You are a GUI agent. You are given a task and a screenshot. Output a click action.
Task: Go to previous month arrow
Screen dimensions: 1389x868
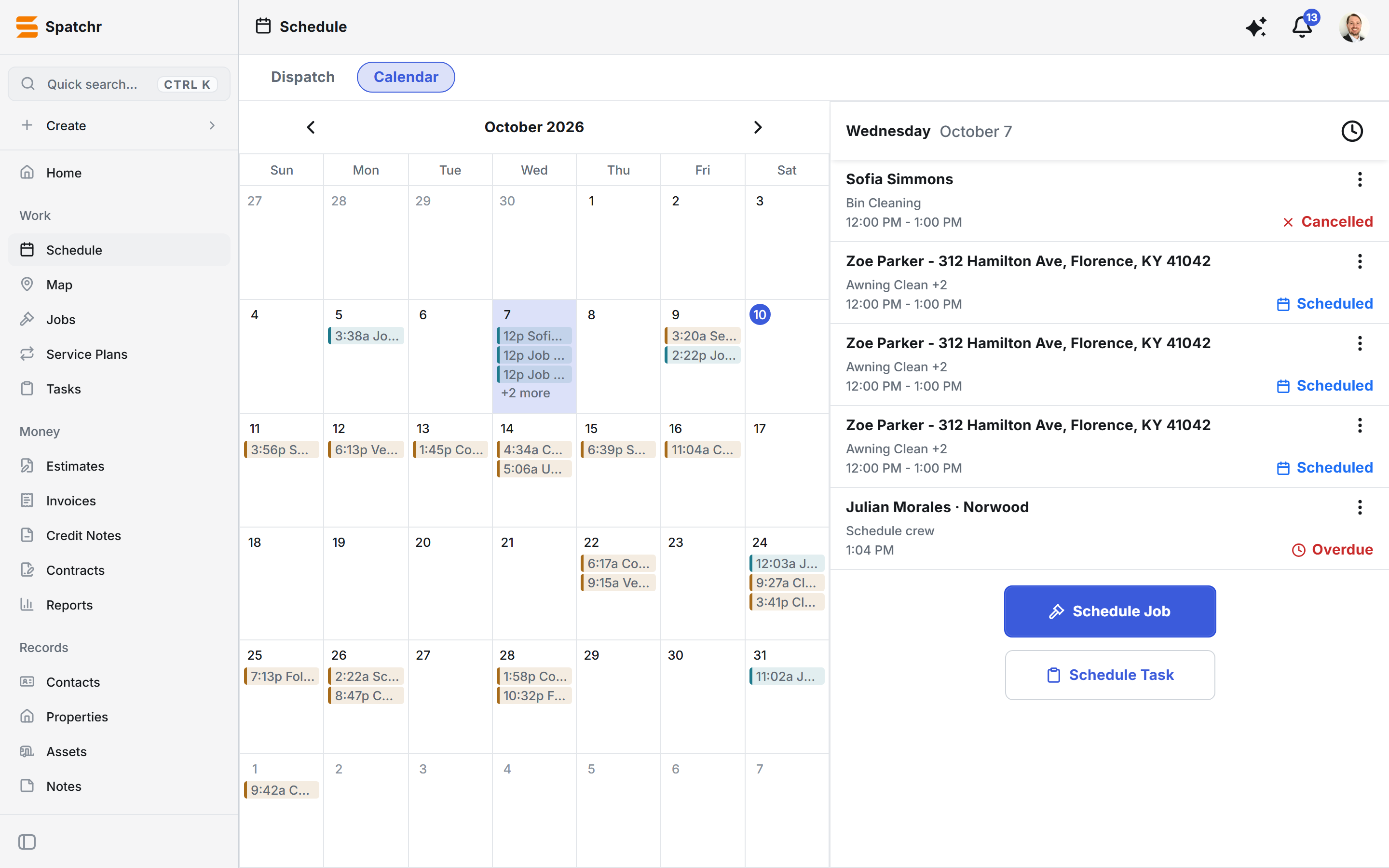click(x=311, y=127)
